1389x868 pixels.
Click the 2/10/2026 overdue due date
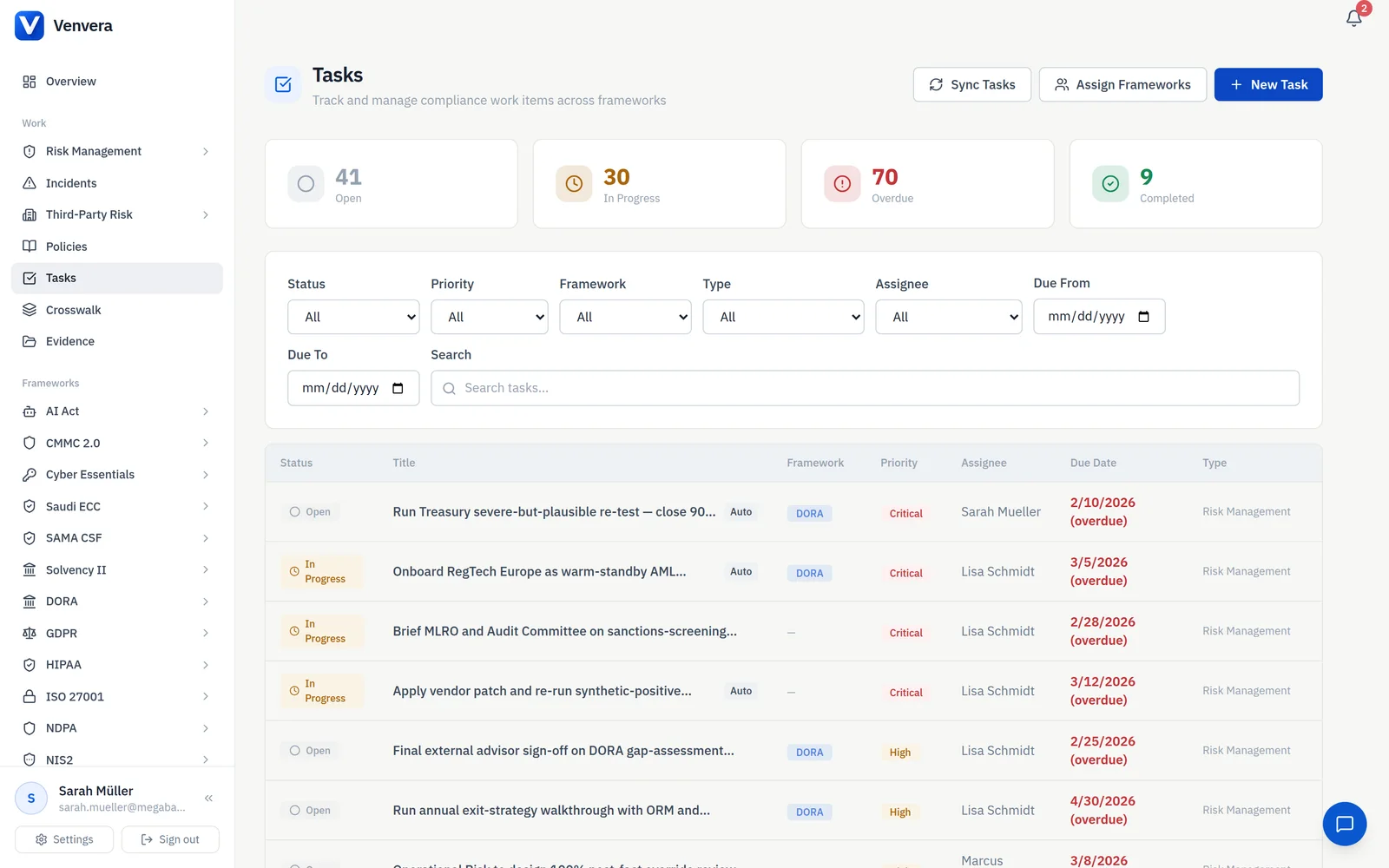1103,512
